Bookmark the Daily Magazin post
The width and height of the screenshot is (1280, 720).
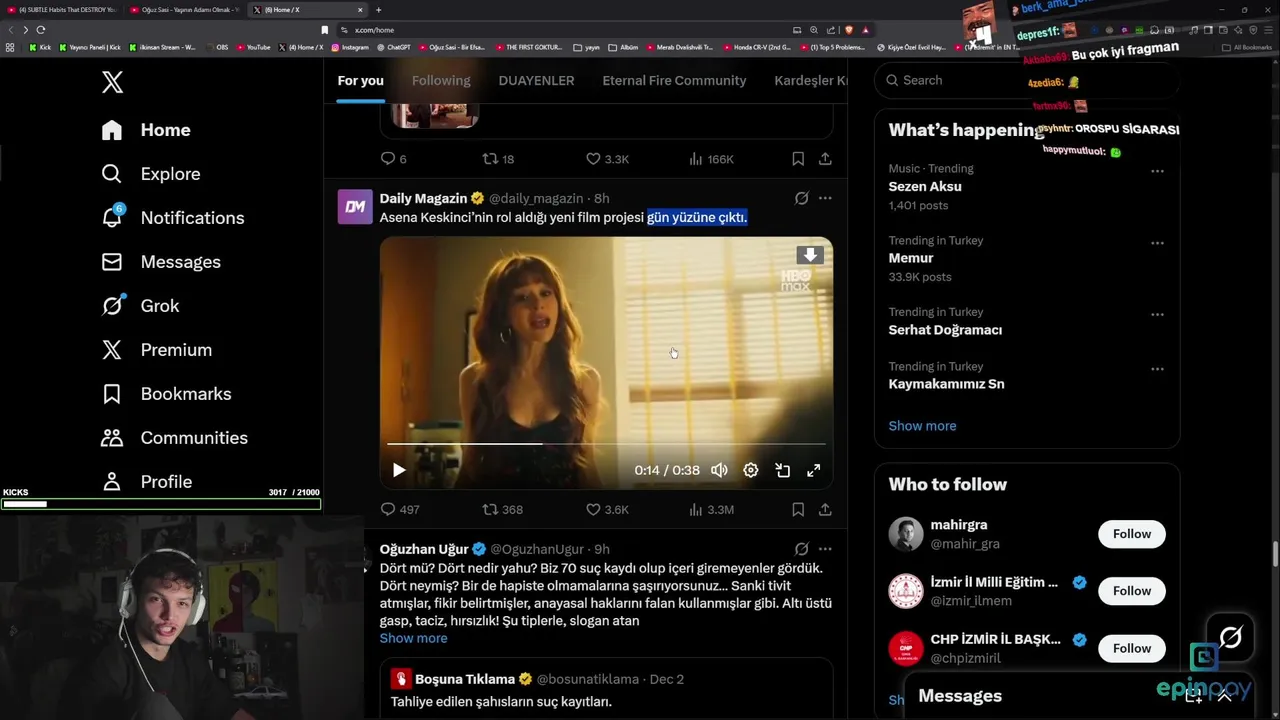pyautogui.click(x=798, y=509)
